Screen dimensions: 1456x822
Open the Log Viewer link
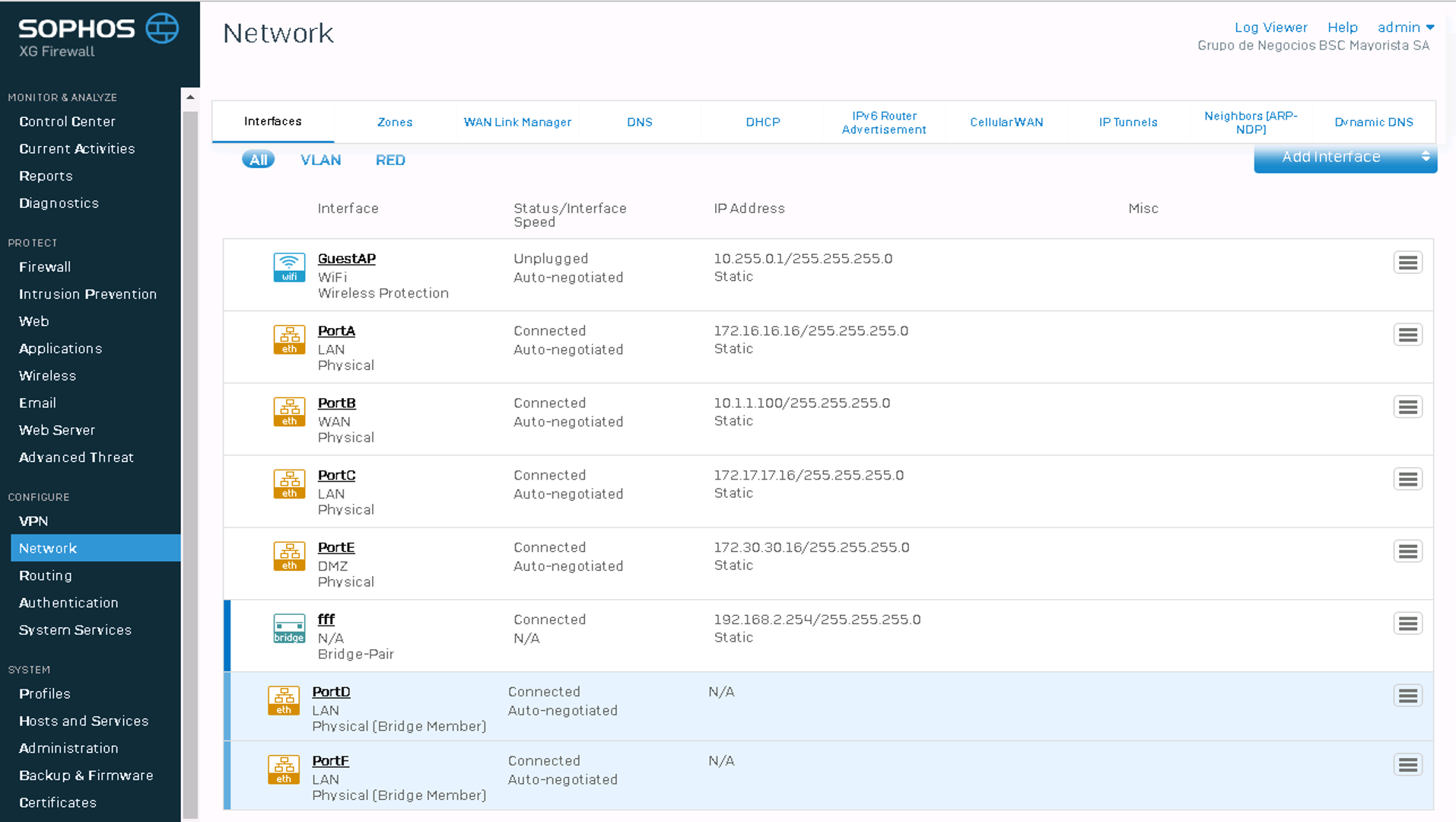[x=1270, y=27]
